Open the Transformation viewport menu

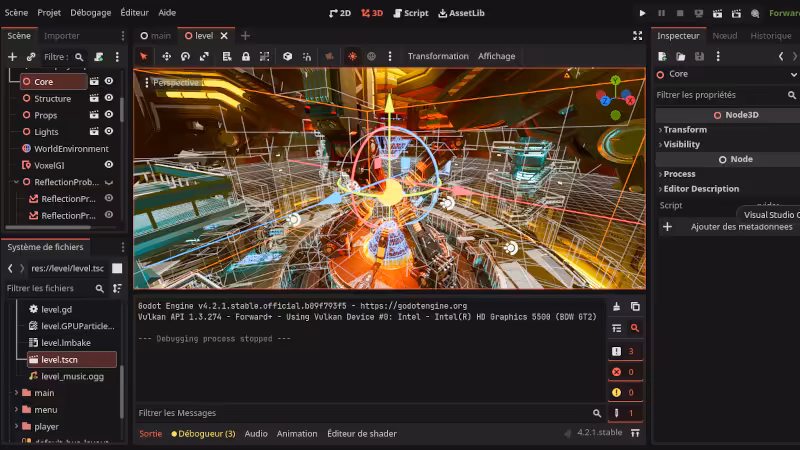(438, 56)
